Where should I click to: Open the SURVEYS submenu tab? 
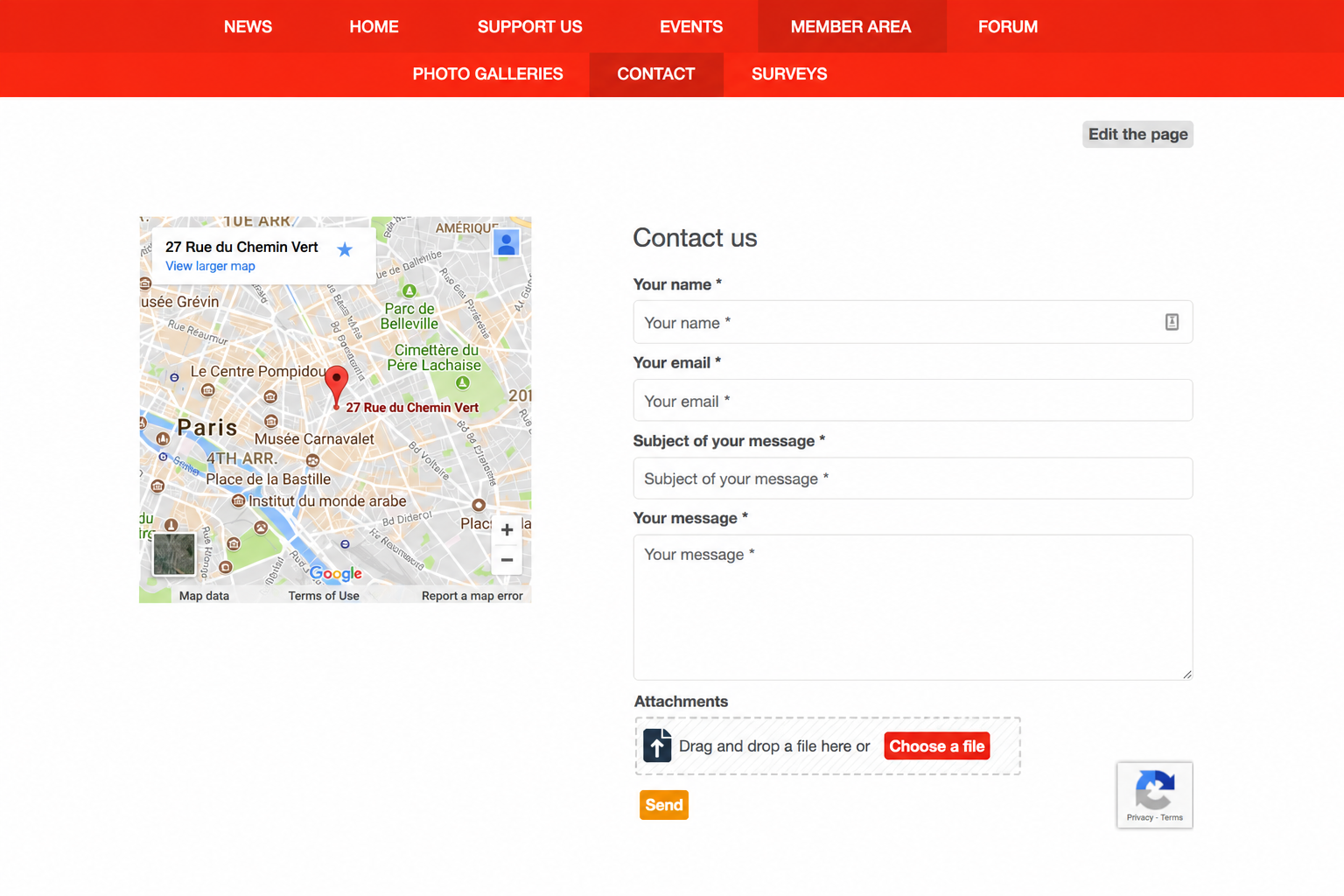[x=789, y=73]
